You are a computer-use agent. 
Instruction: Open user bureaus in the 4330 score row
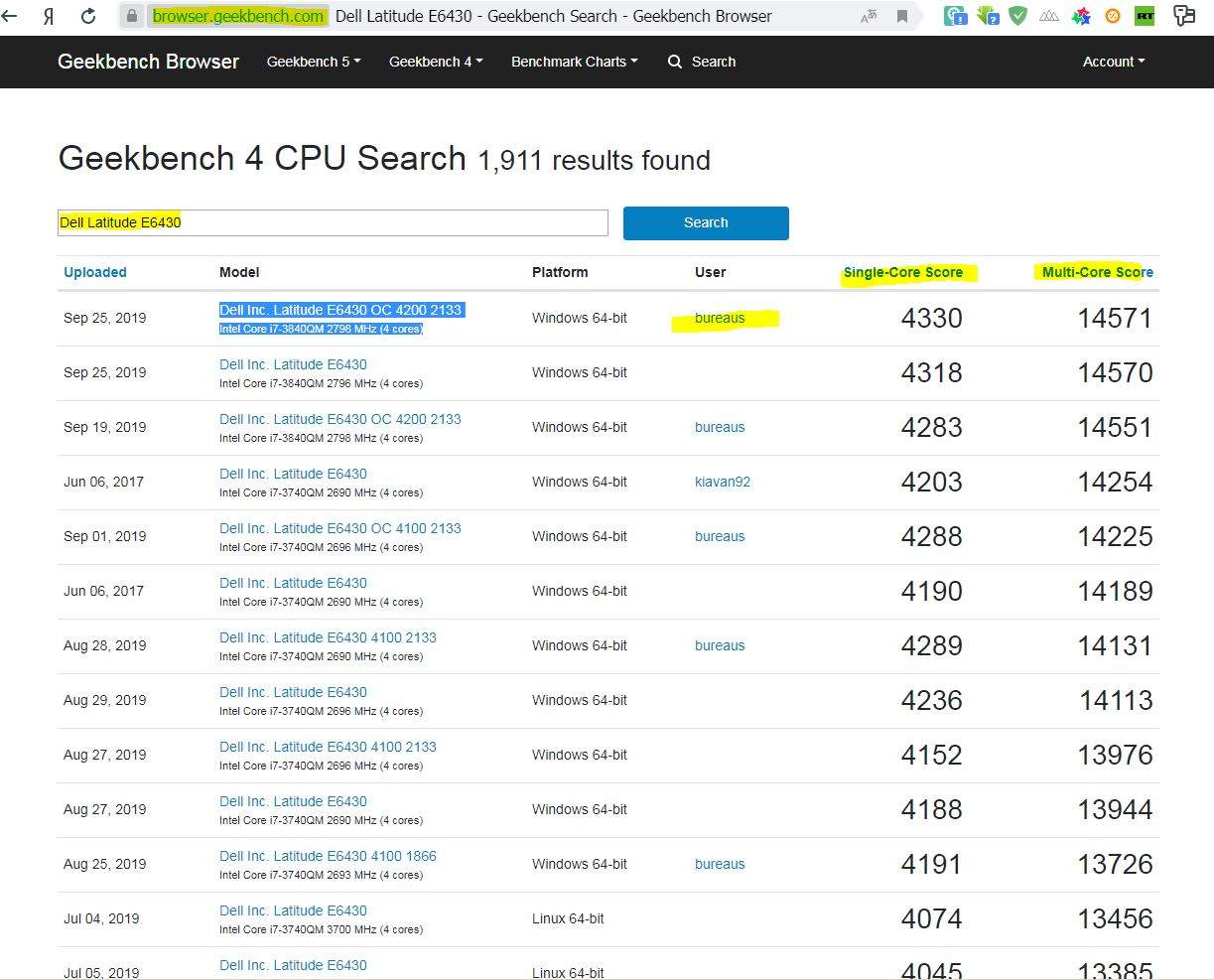coord(720,318)
